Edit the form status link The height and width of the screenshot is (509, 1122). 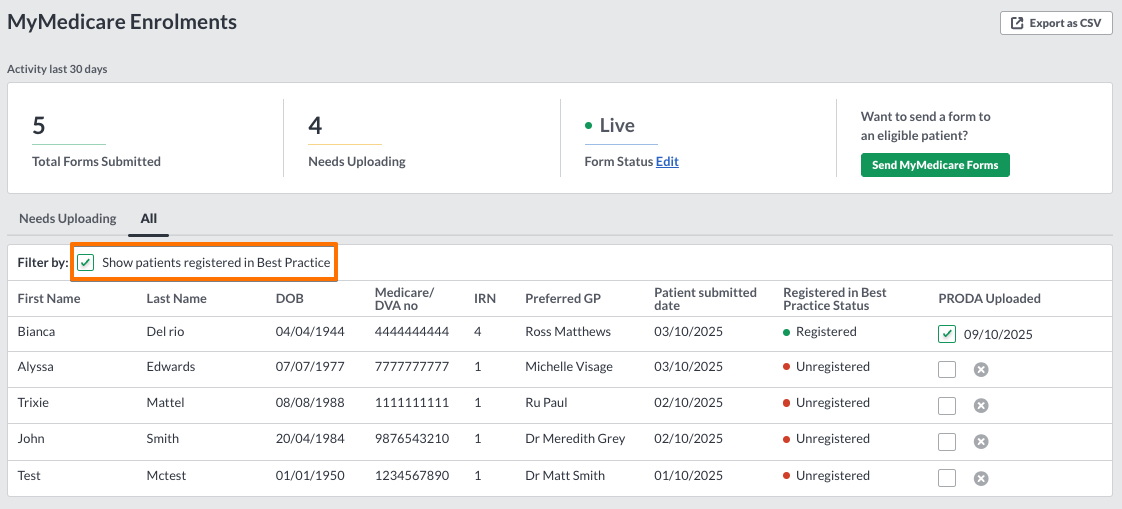[667, 162]
